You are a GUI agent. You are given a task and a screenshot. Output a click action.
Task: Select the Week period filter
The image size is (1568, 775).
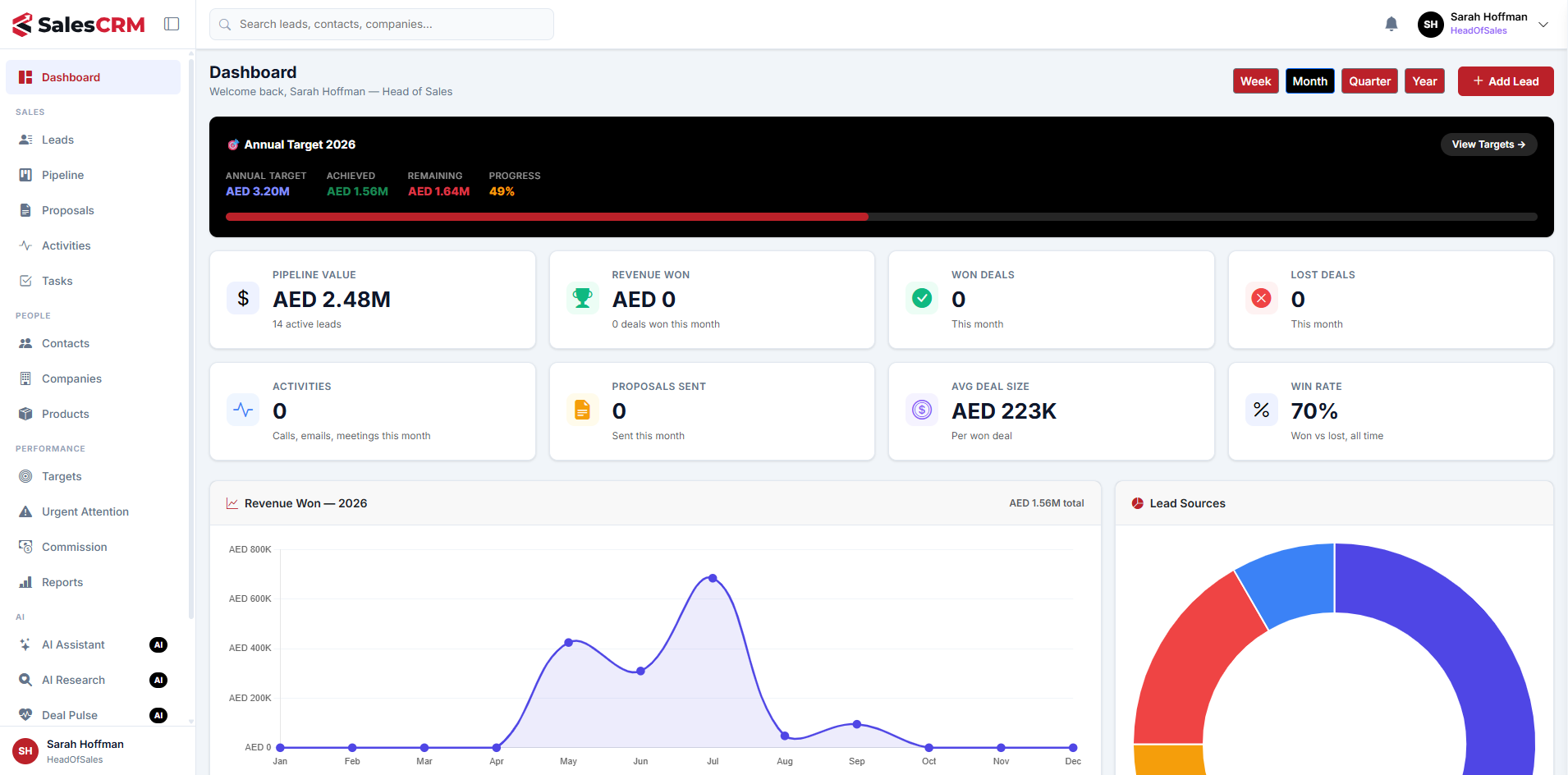[x=1255, y=81]
